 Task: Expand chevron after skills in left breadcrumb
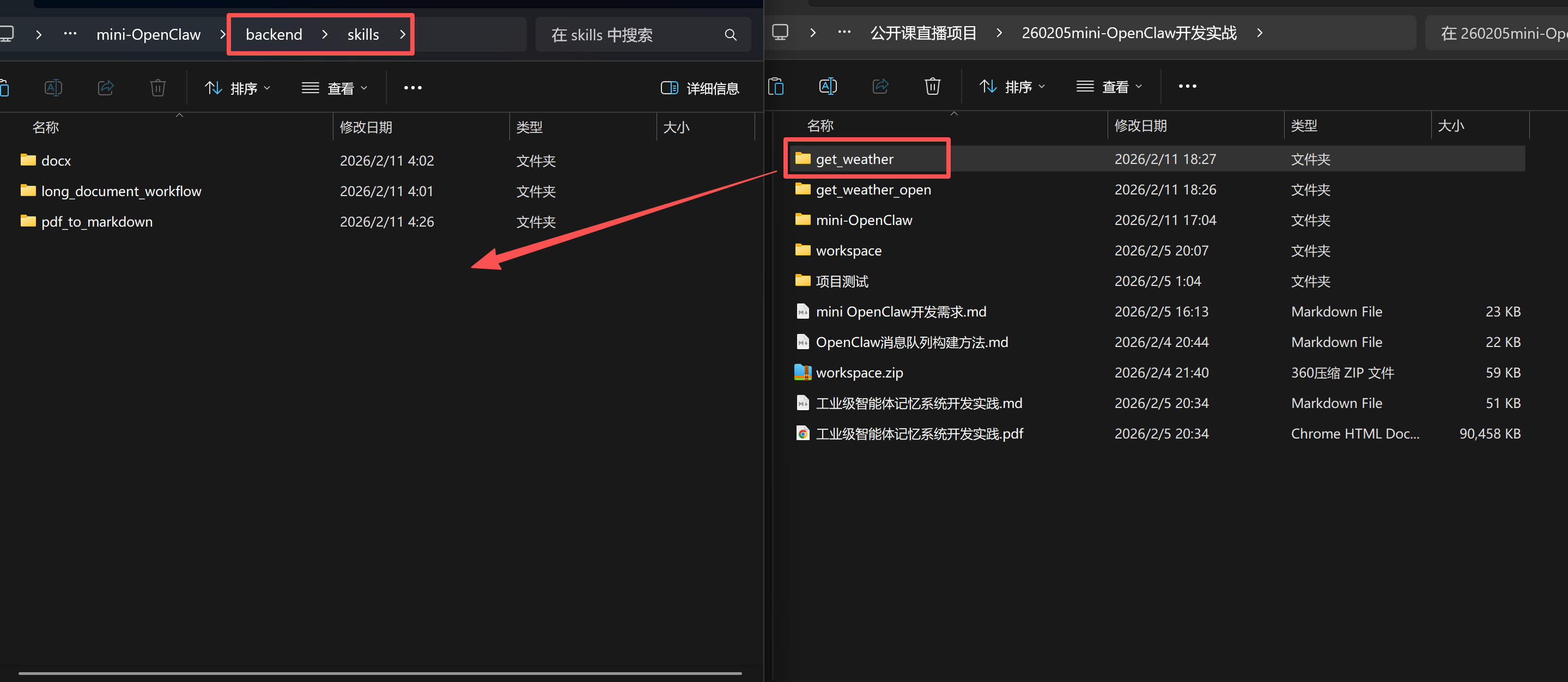point(402,35)
